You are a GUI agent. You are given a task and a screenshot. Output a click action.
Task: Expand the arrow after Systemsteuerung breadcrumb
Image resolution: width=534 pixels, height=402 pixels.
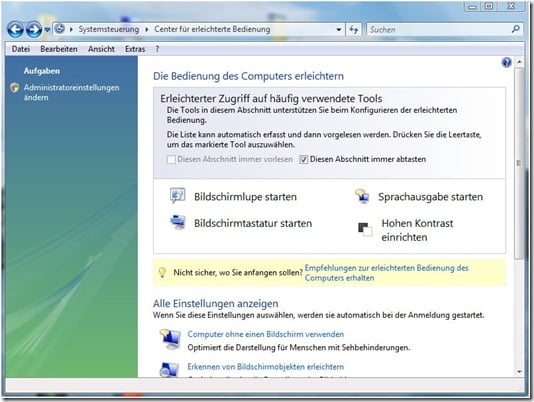click(147, 30)
